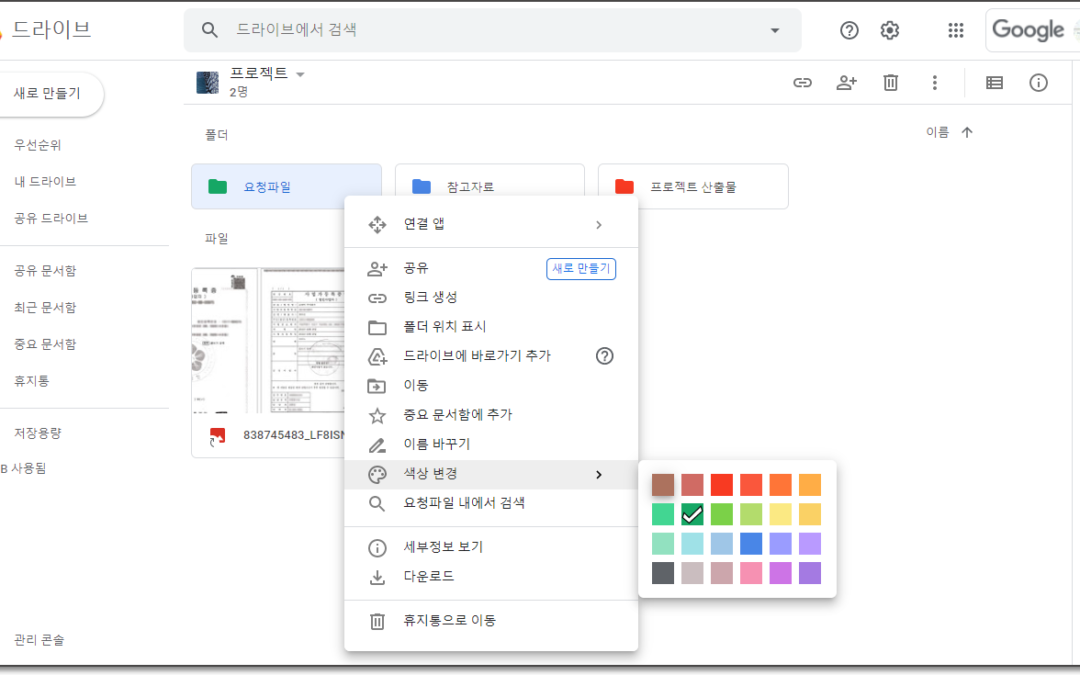
Task: Select the checked dark green color swatch
Action: click(x=692, y=515)
